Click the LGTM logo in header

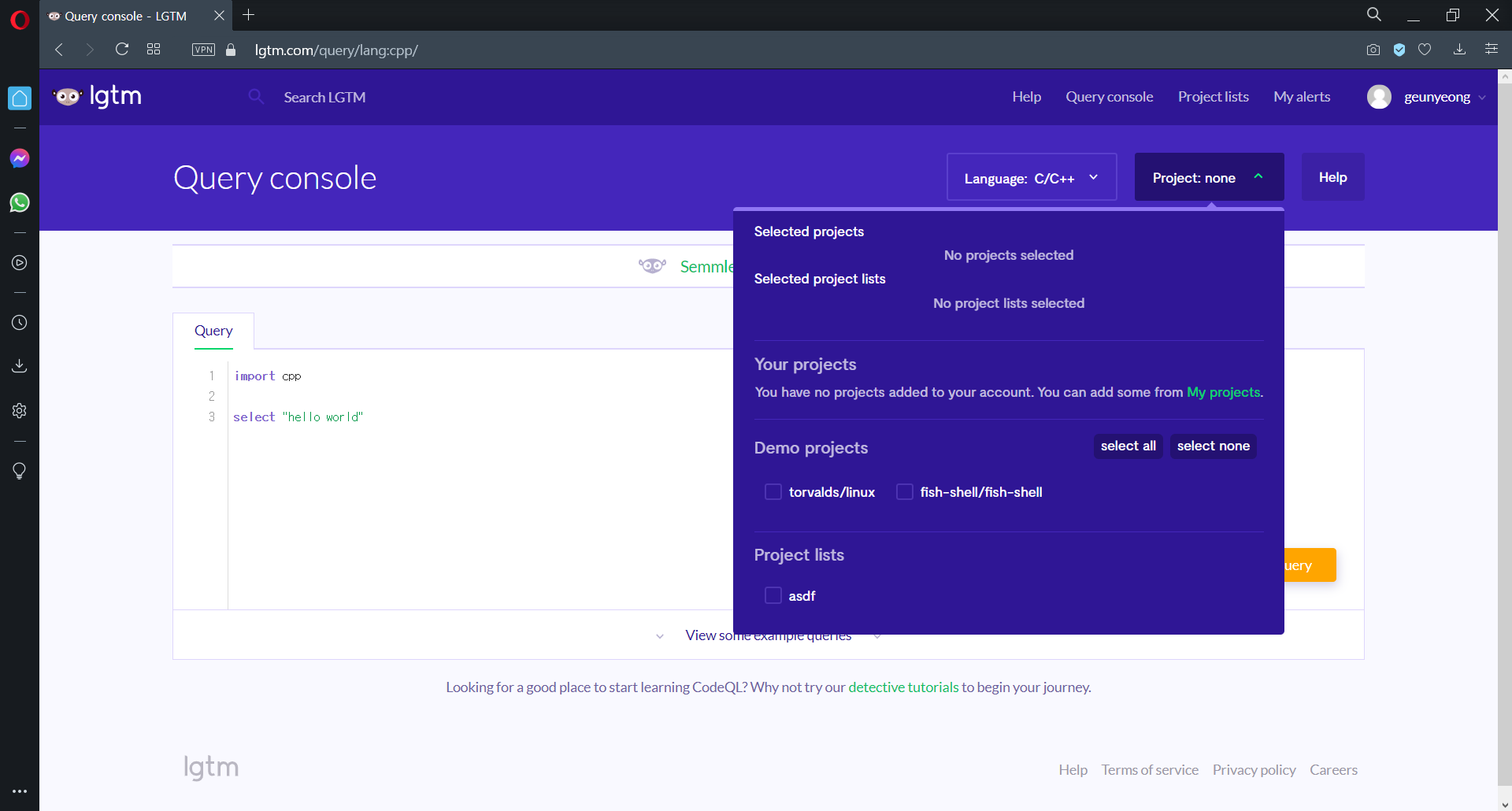pos(98,97)
